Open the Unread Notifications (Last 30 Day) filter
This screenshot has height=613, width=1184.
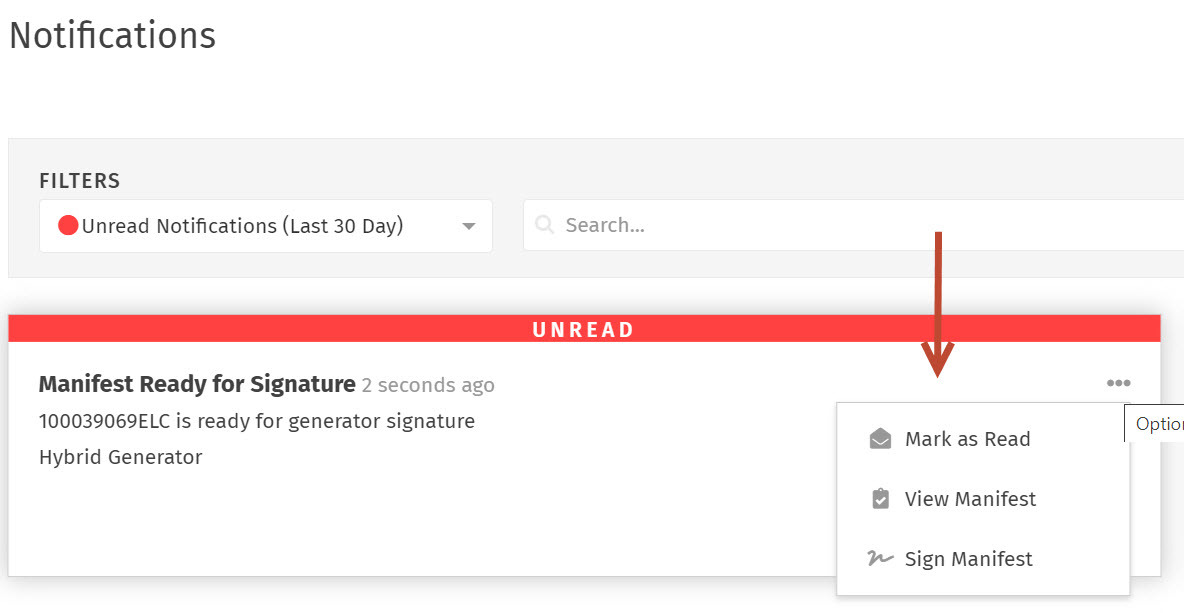pyautogui.click(x=266, y=226)
